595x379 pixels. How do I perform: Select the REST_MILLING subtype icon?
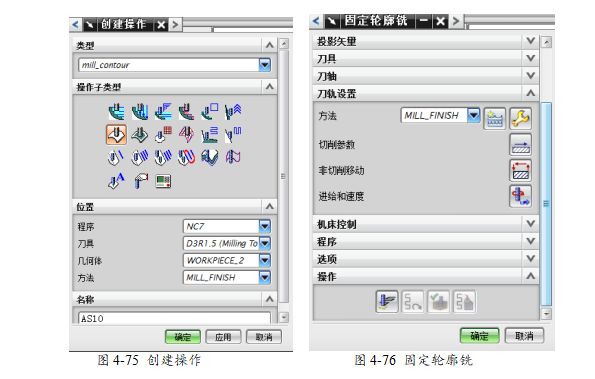click(186, 112)
